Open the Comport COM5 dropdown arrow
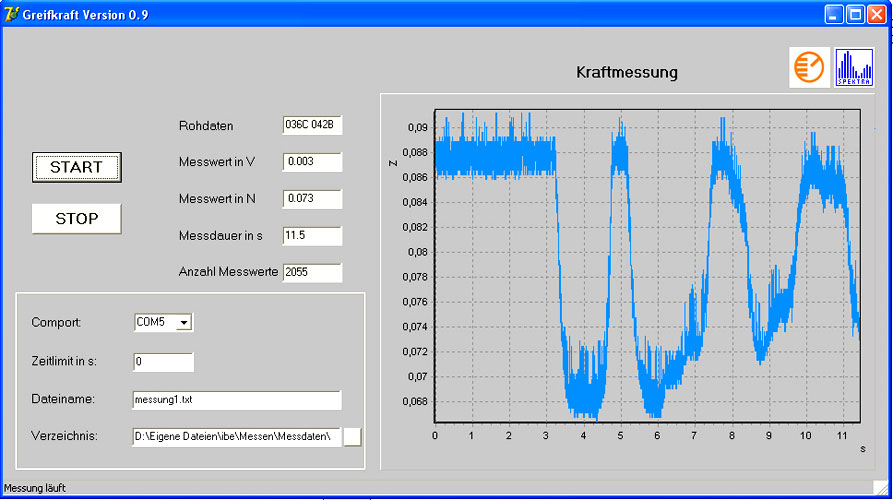This screenshot has width=893, height=500. (184, 323)
